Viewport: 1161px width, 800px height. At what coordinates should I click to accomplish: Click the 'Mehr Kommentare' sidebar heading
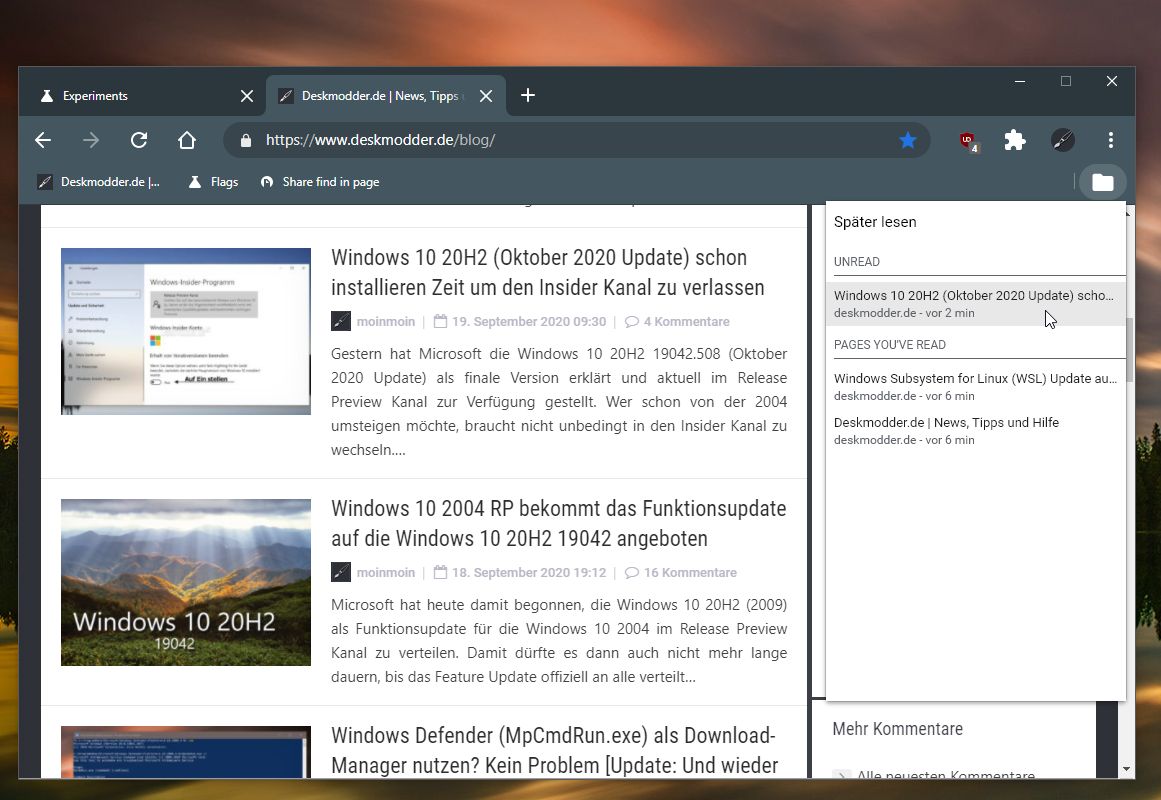(897, 729)
